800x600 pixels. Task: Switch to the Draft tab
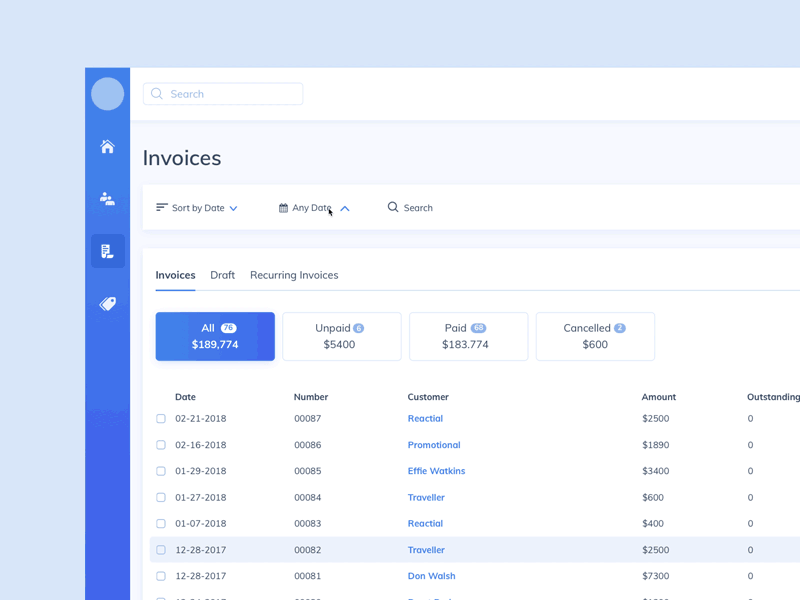click(222, 275)
